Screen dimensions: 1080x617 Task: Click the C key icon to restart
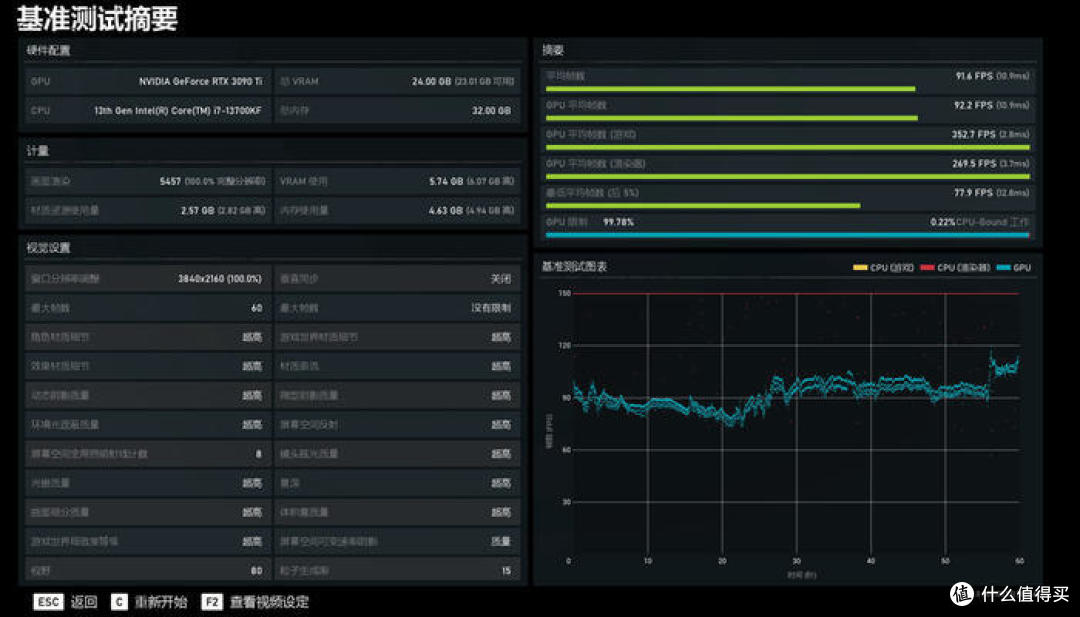pyautogui.click(x=119, y=602)
